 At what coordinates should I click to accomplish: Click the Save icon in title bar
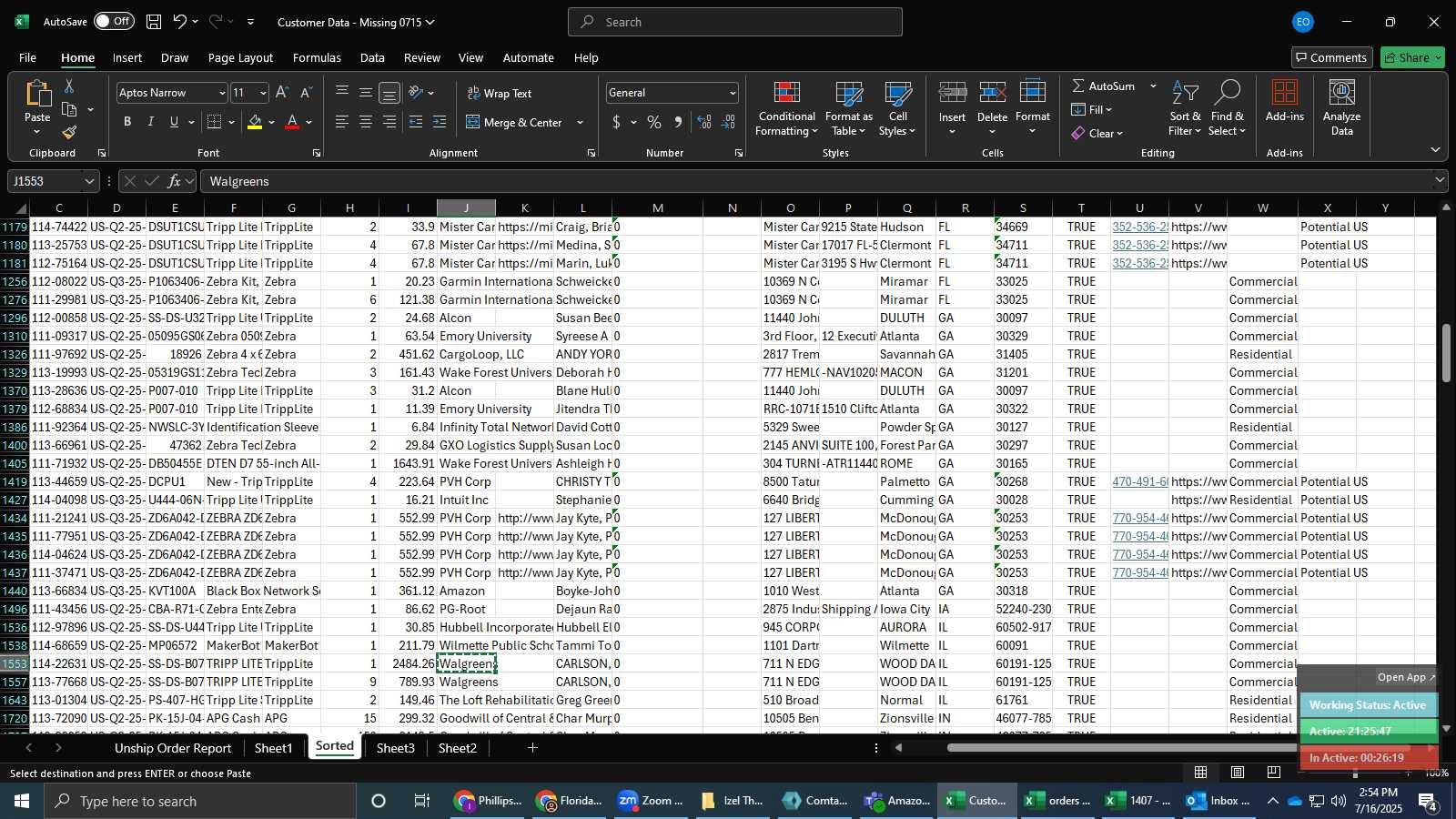154,22
